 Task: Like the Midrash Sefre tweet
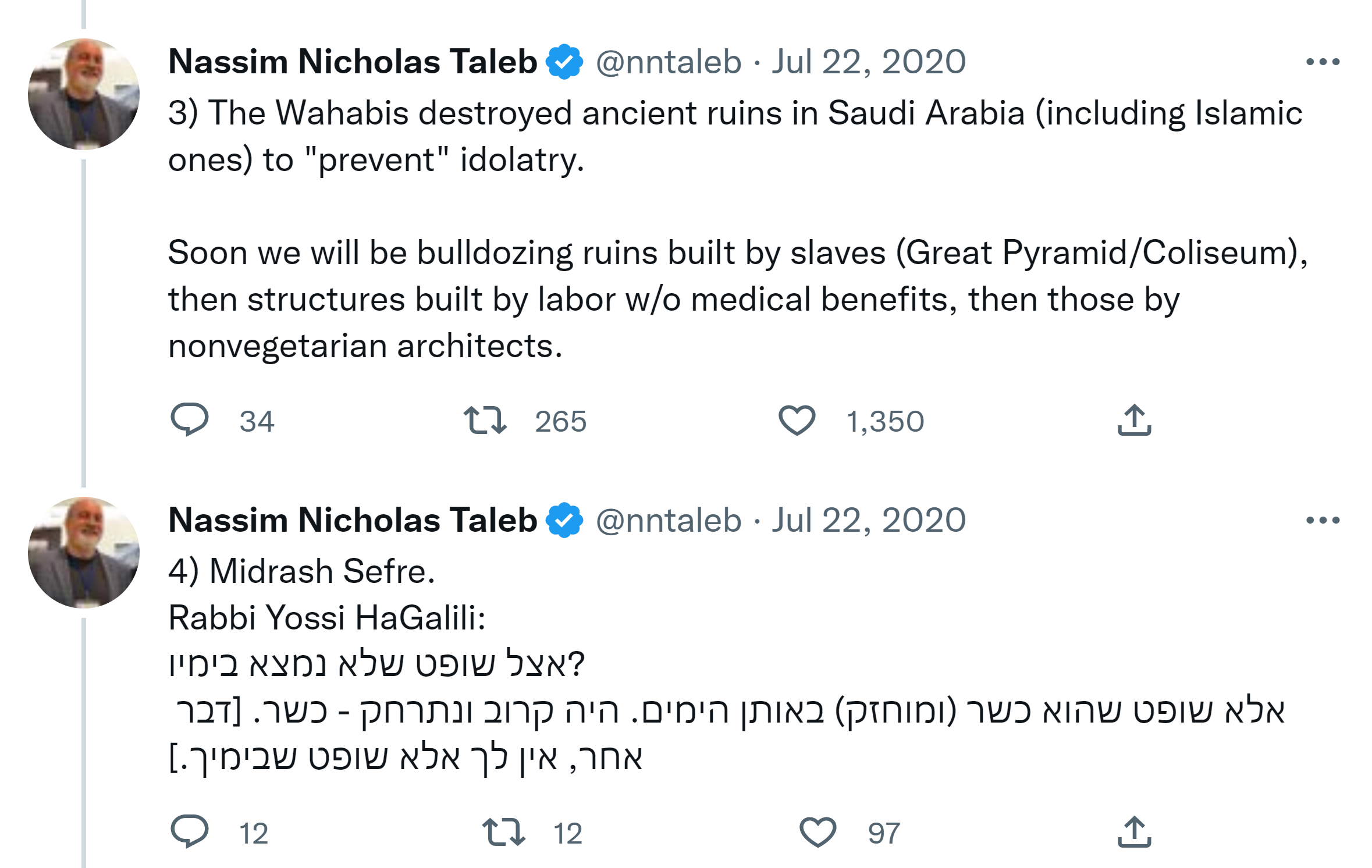(x=817, y=832)
